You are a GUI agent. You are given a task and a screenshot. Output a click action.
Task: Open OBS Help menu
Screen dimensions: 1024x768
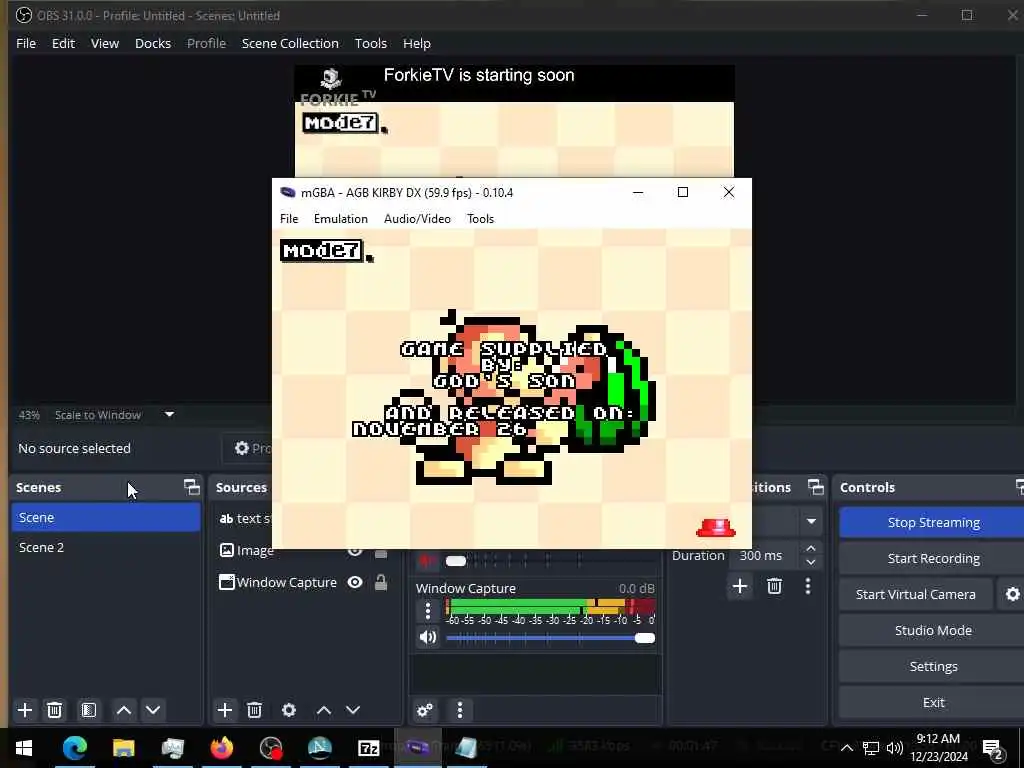(x=417, y=43)
